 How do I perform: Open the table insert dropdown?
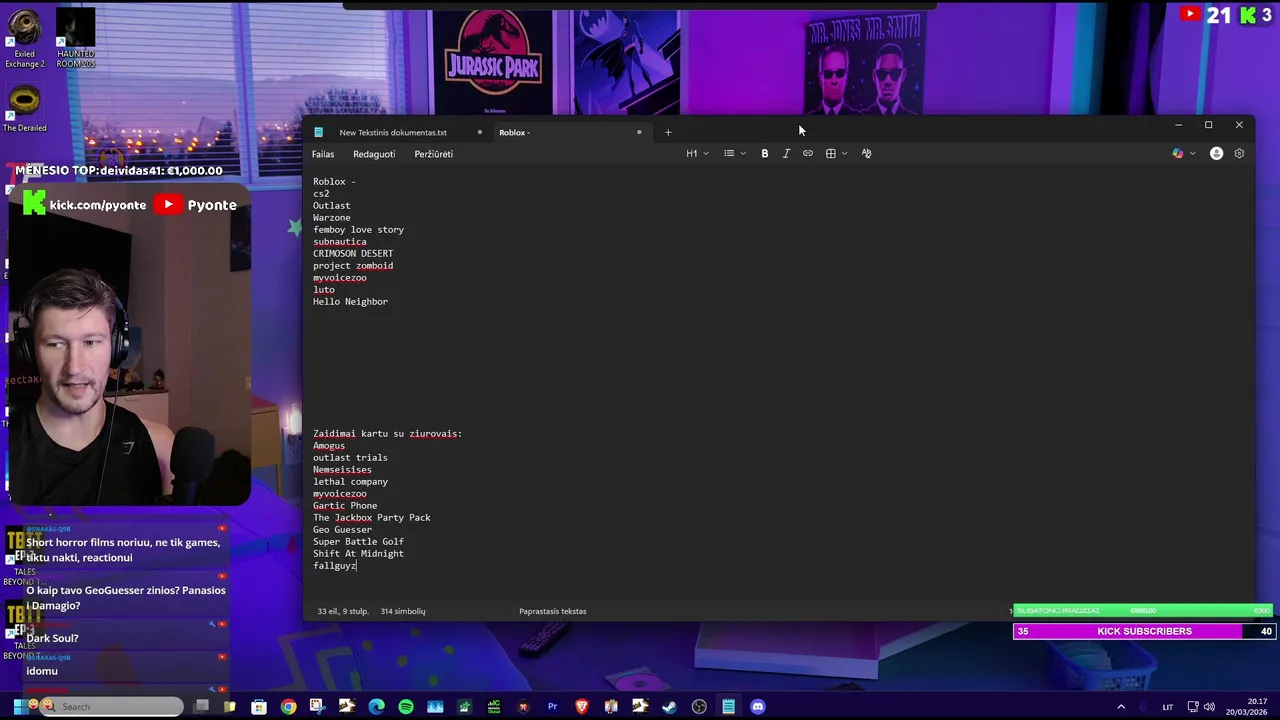837,154
